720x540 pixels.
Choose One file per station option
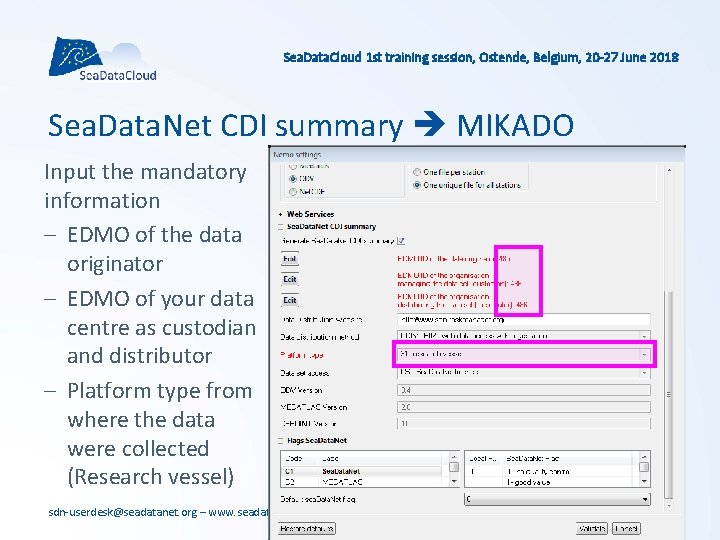coord(417,172)
